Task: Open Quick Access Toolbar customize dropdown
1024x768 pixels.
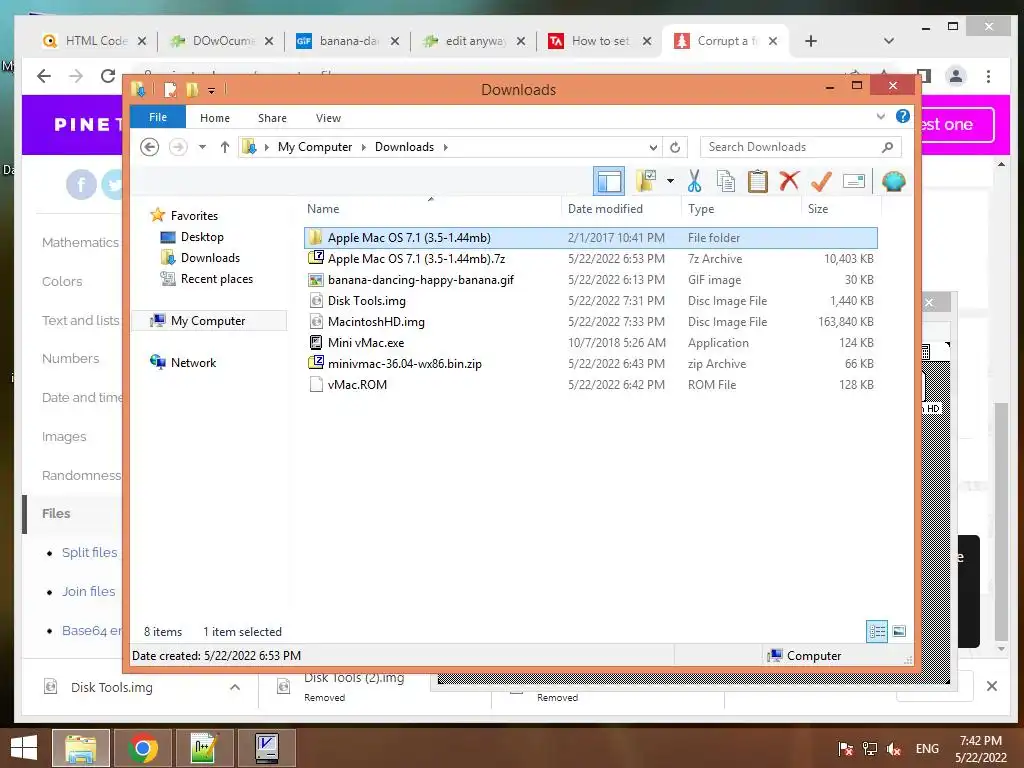Action: tap(212, 90)
